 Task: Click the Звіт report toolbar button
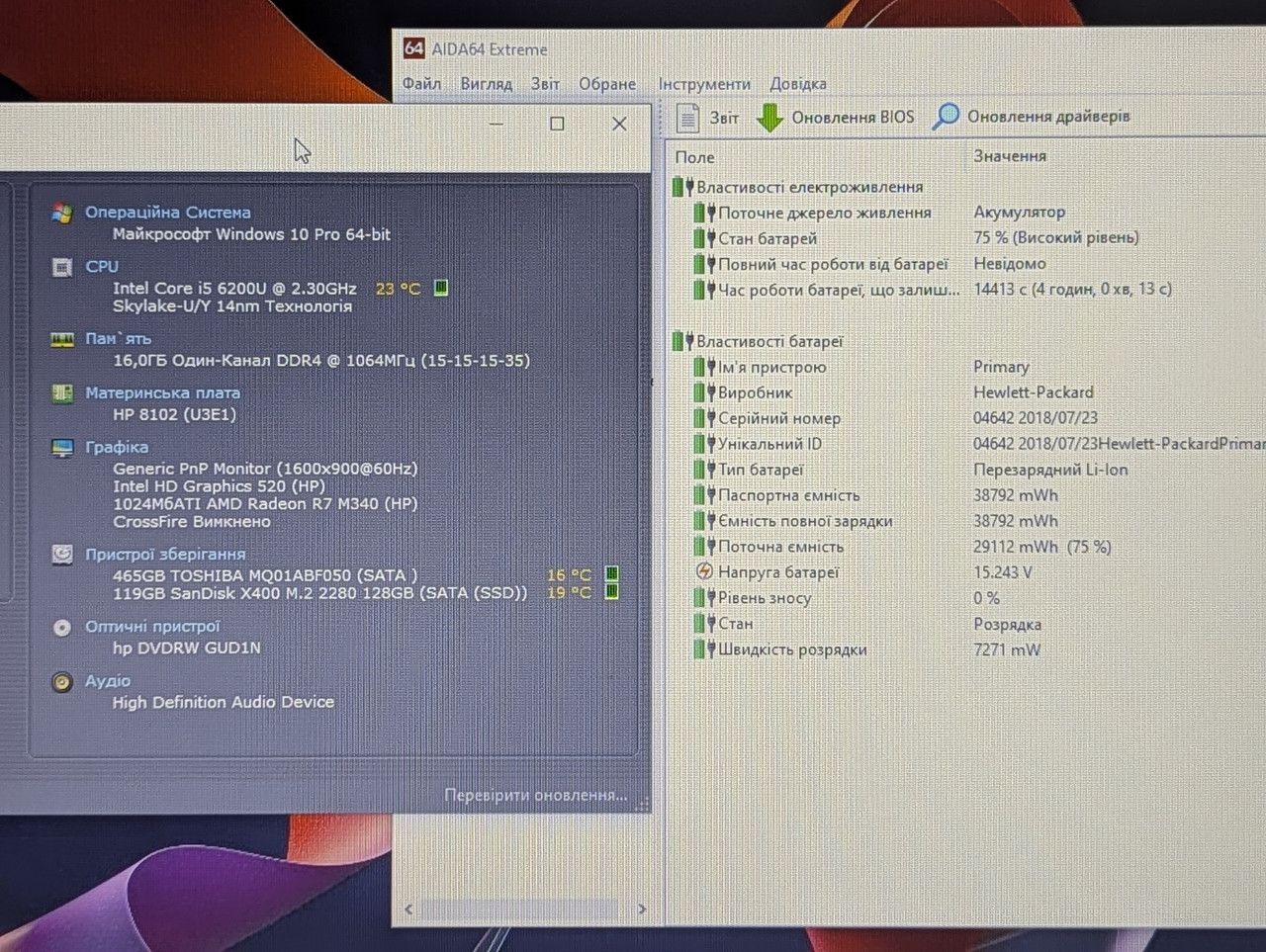pos(707,118)
